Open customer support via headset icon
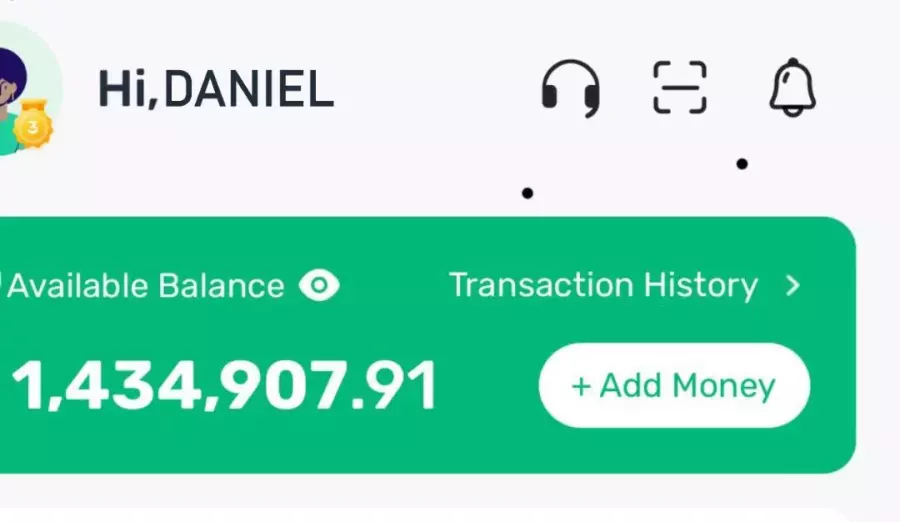Screen dimensions: 900x522 pyautogui.click(x=571, y=88)
